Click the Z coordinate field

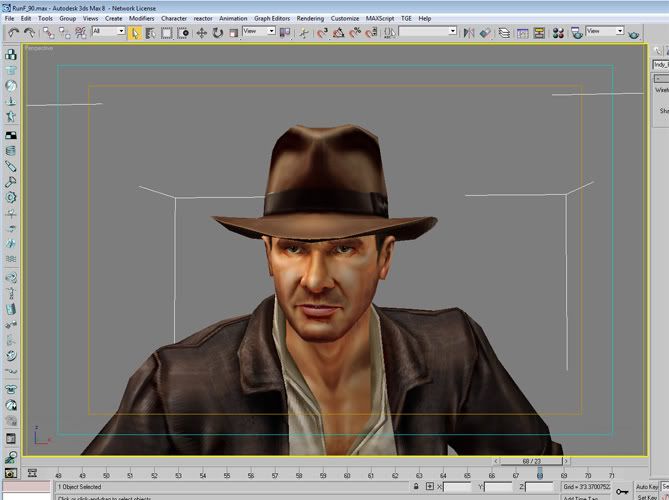pyautogui.click(x=539, y=487)
